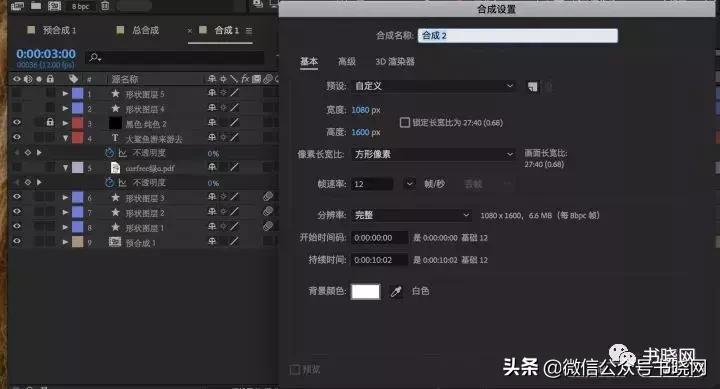720x389 pixels.
Task: Close the 合成 1 tab with x
Action: click(x=190, y=31)
